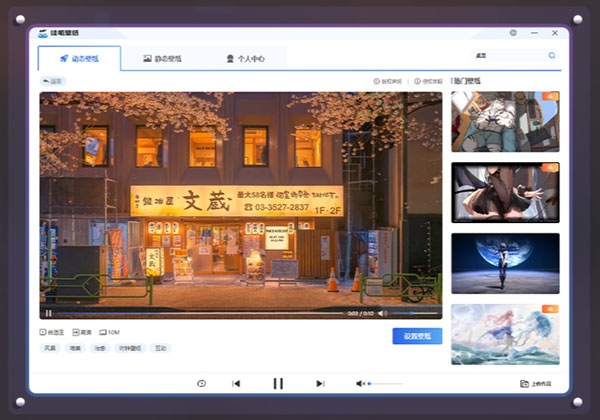Open the ocean girl and jellyfish wallpaper thumbnail

point(505,334)
